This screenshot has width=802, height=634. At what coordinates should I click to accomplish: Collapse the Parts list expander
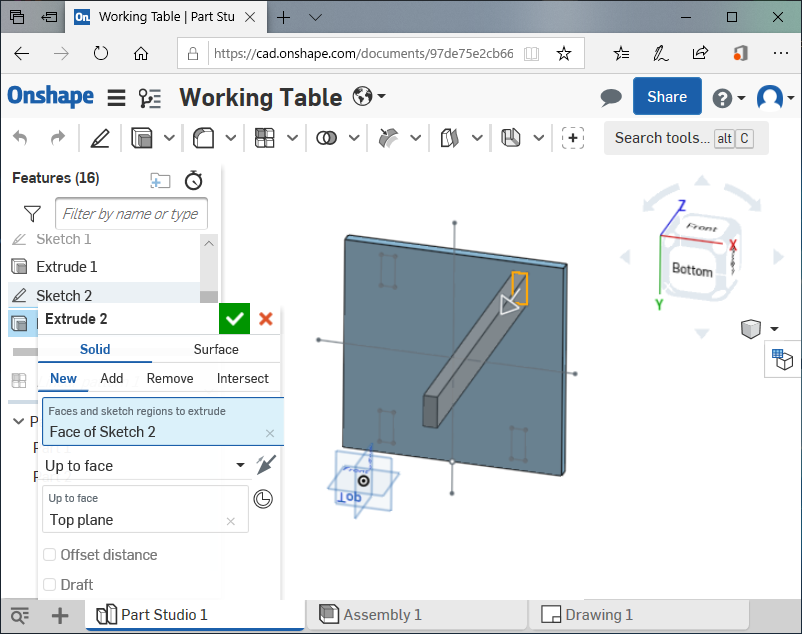coord(19,421)
